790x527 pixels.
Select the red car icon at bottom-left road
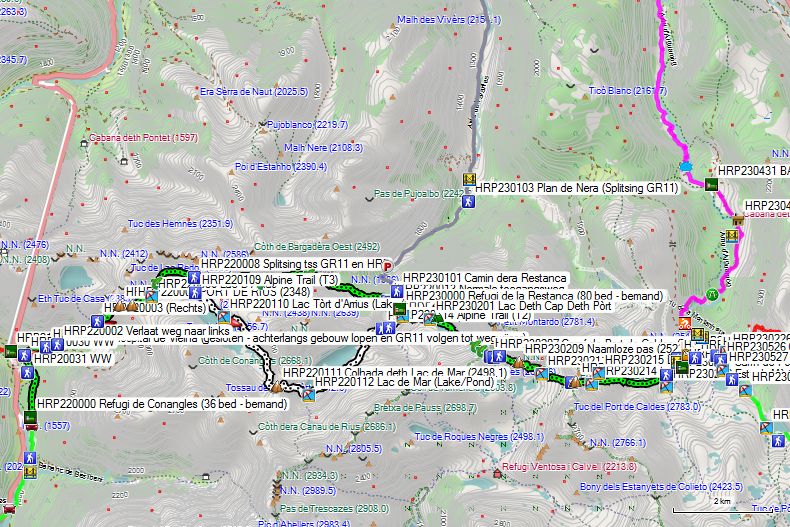coord(9,509)
